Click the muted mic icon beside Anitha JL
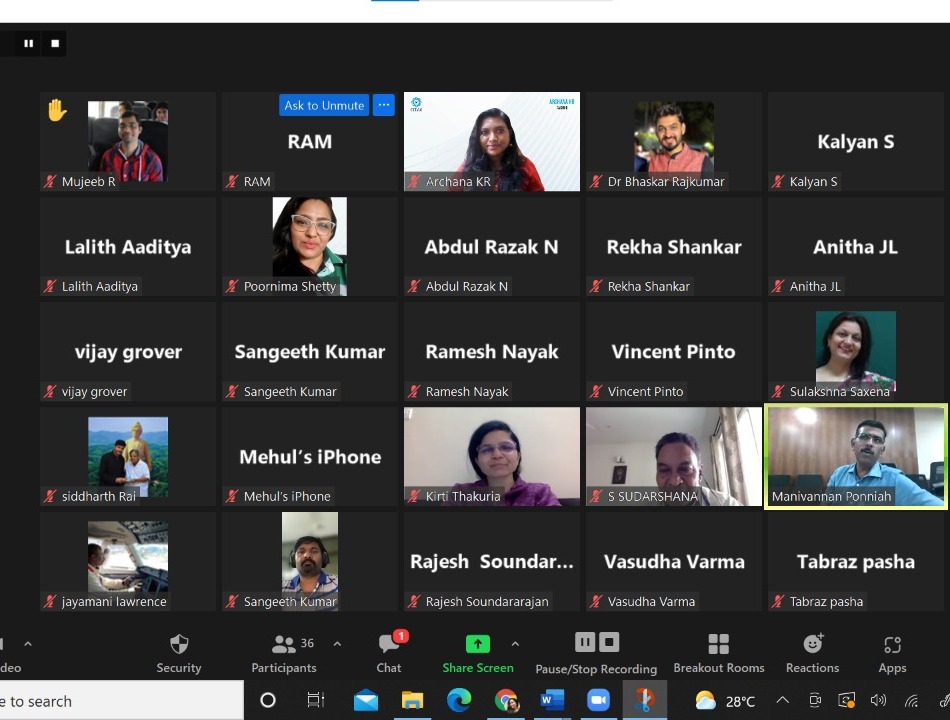Screen dimensions: 950x720 point(778,286)
